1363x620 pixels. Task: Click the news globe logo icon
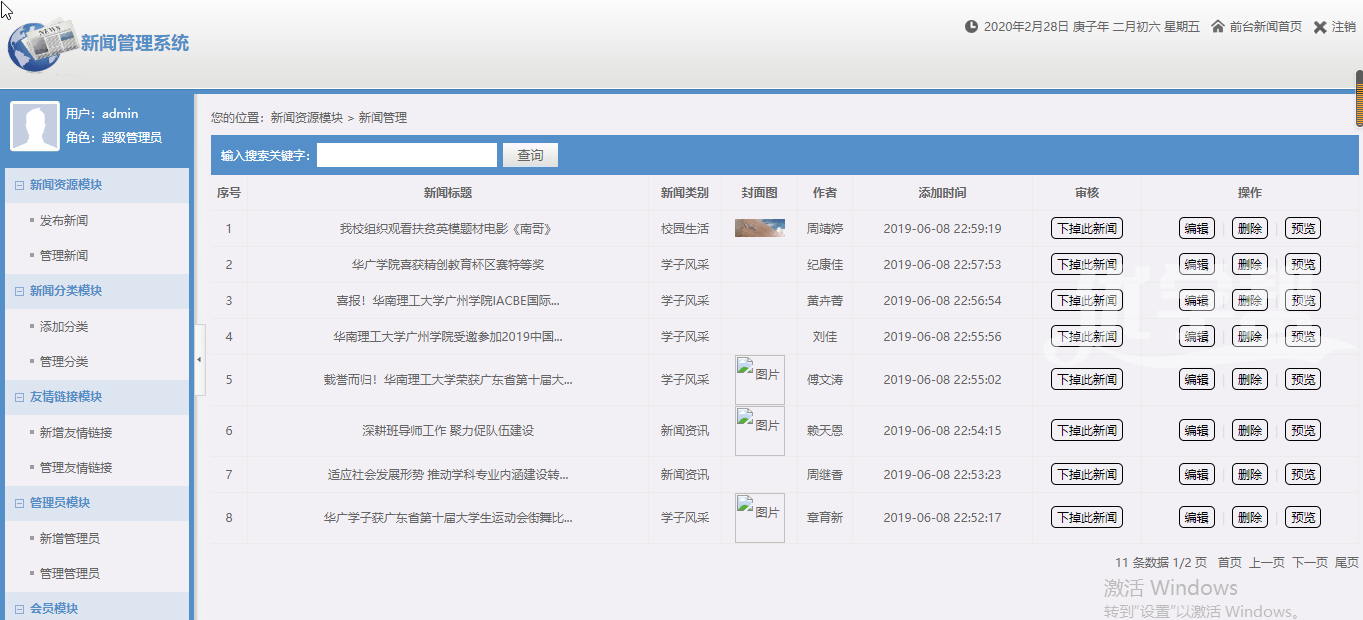point(42,45)
